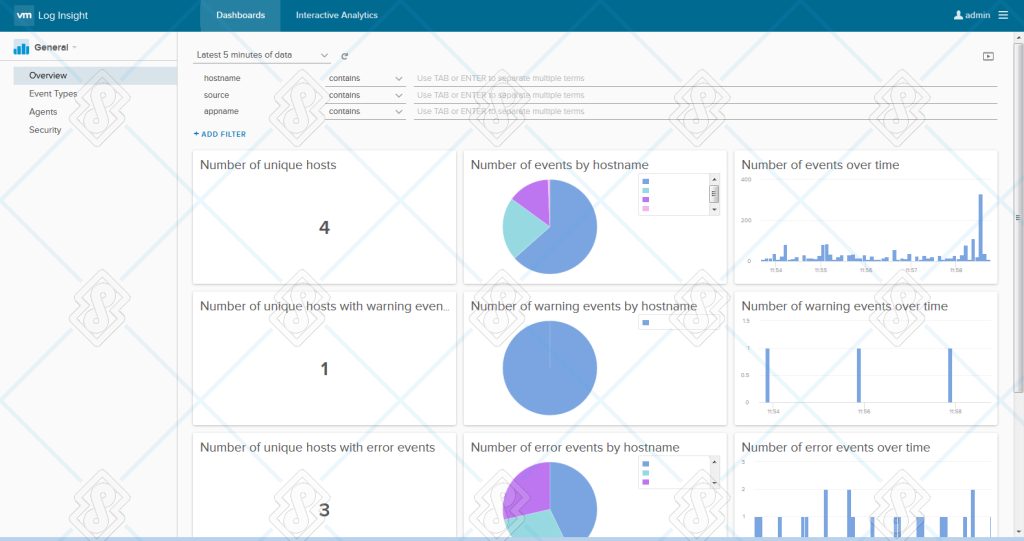Open the hostname operator contains dropdown
The image size is (1024, 541).
[365, 78]
